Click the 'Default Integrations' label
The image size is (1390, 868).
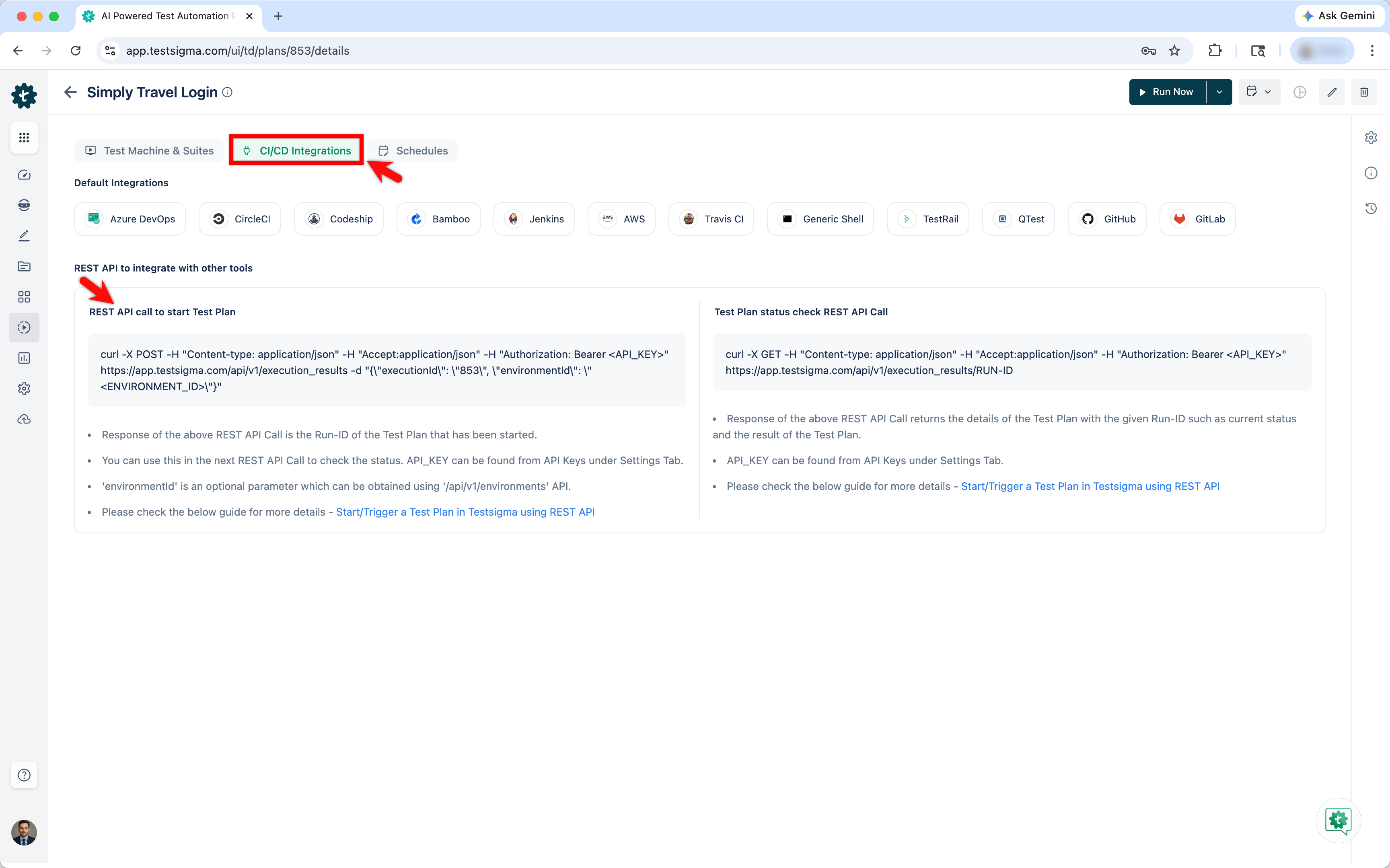pyautogui.click(x=121, y=183)
